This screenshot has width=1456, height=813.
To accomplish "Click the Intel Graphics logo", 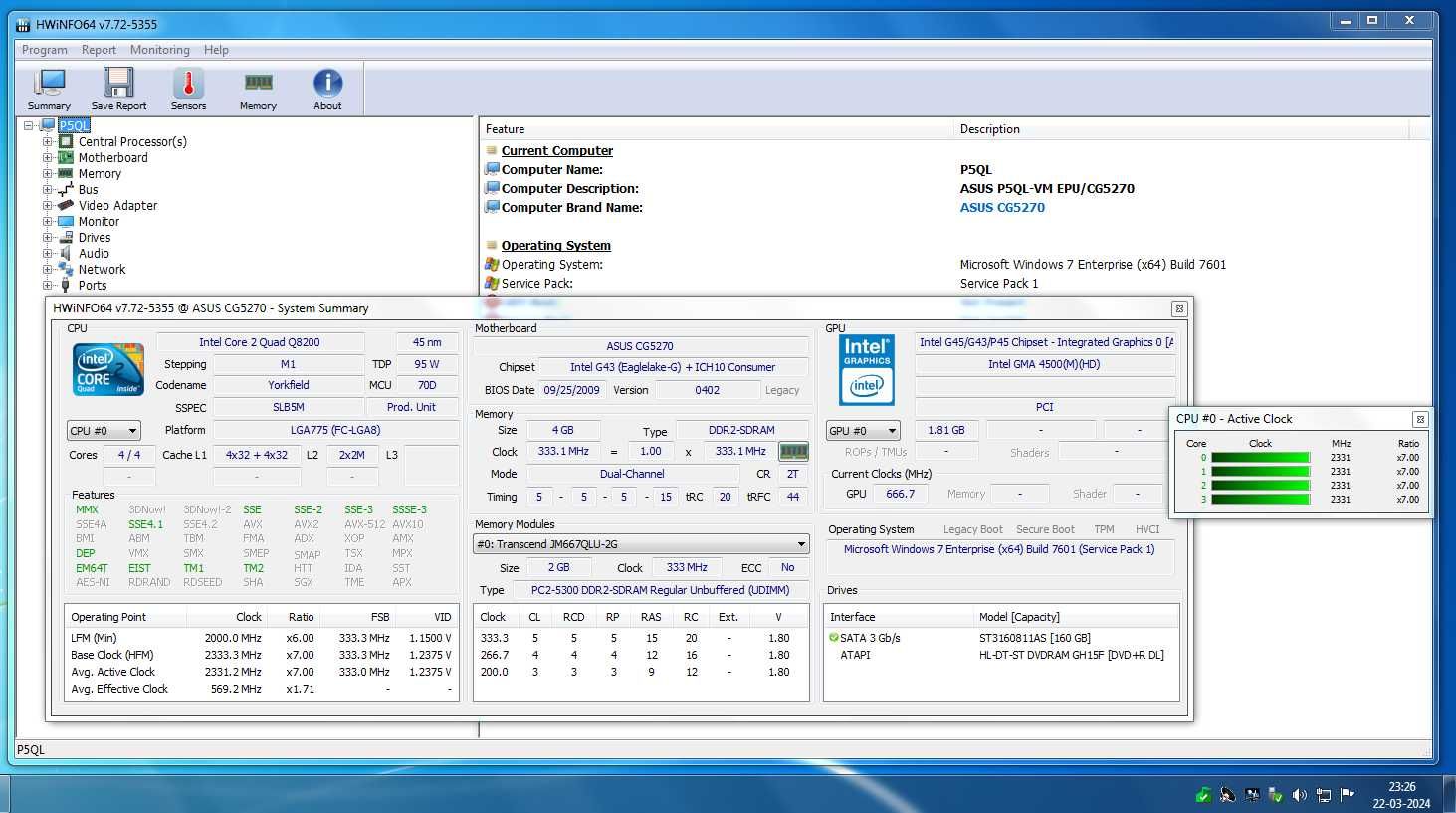I will tap(867, 369).
